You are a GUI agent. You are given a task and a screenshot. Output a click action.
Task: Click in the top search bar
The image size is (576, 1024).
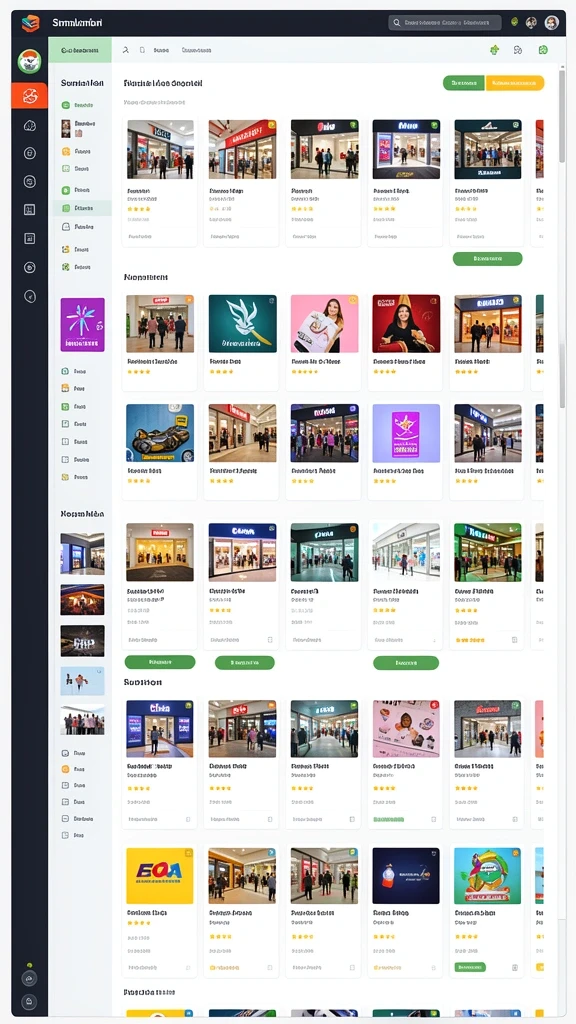coord(445,23)
